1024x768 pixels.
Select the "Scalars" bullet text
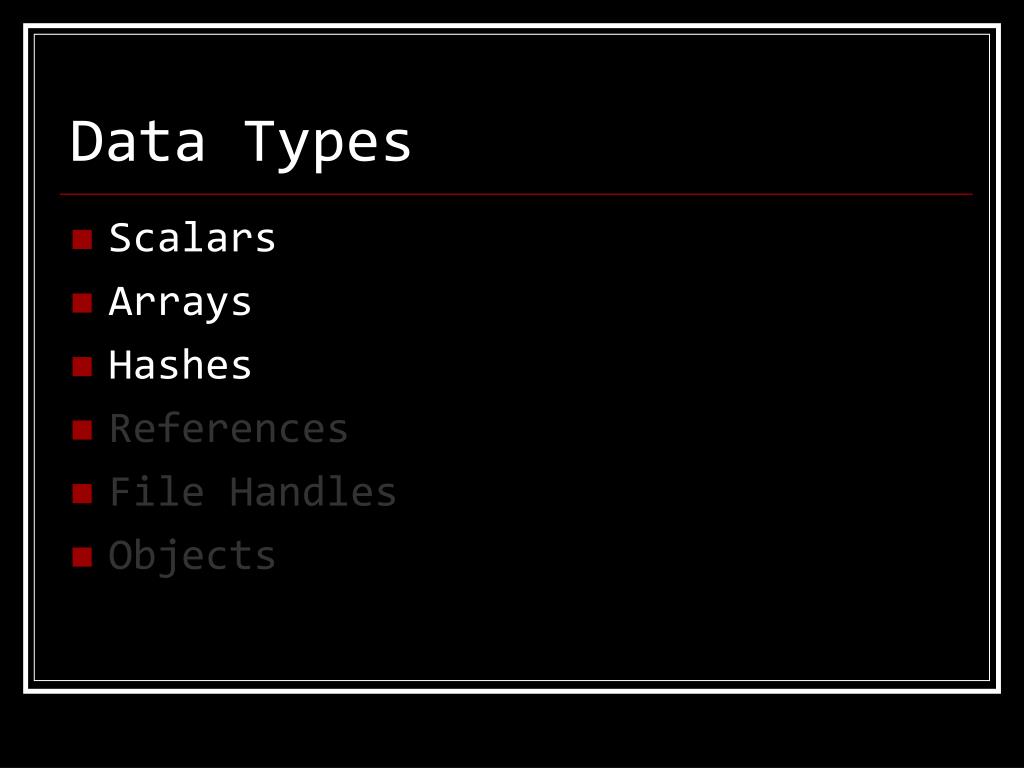[x=192, y=238]
